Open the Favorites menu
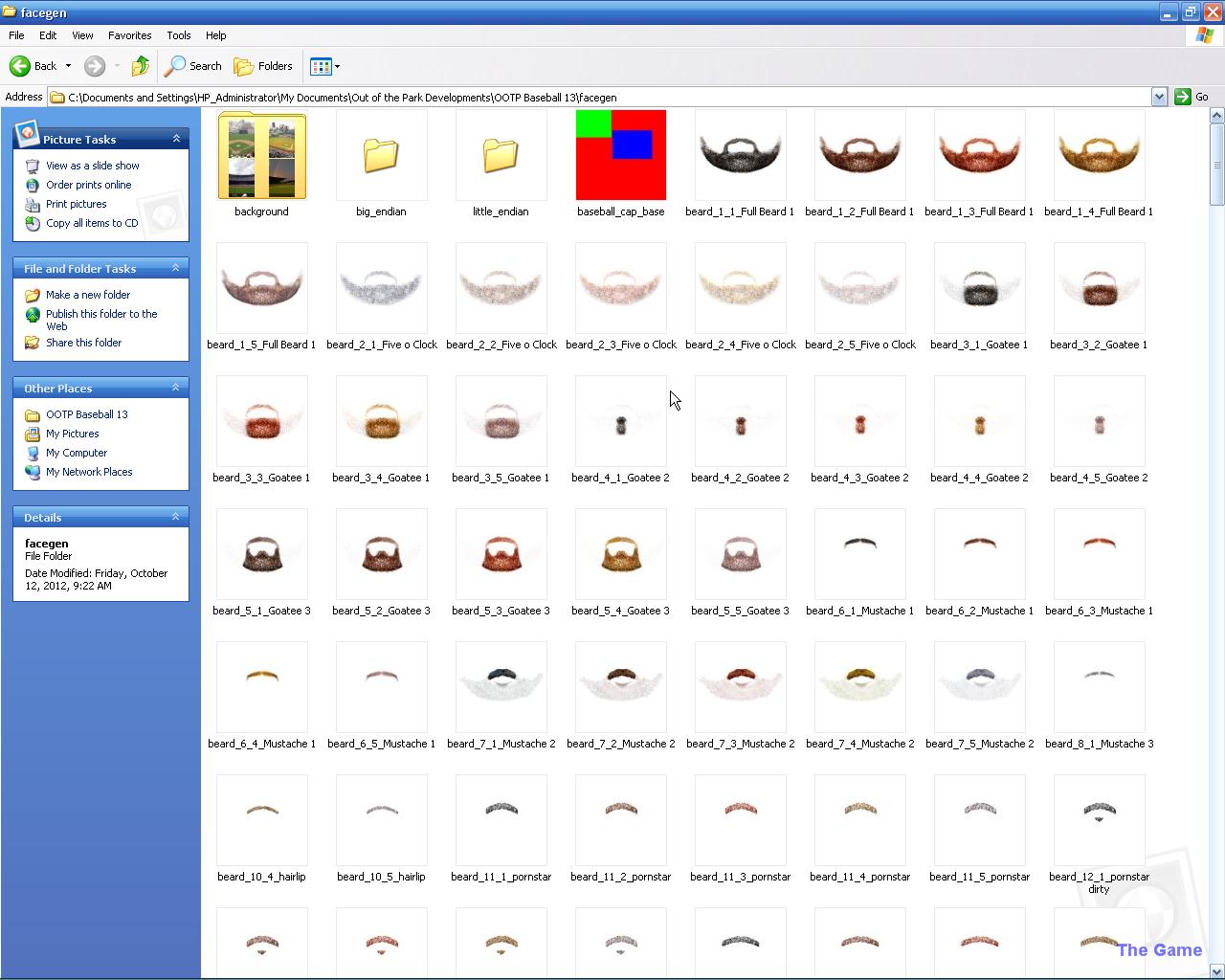This screenshot has height=980, width=1225. [129, 35]
